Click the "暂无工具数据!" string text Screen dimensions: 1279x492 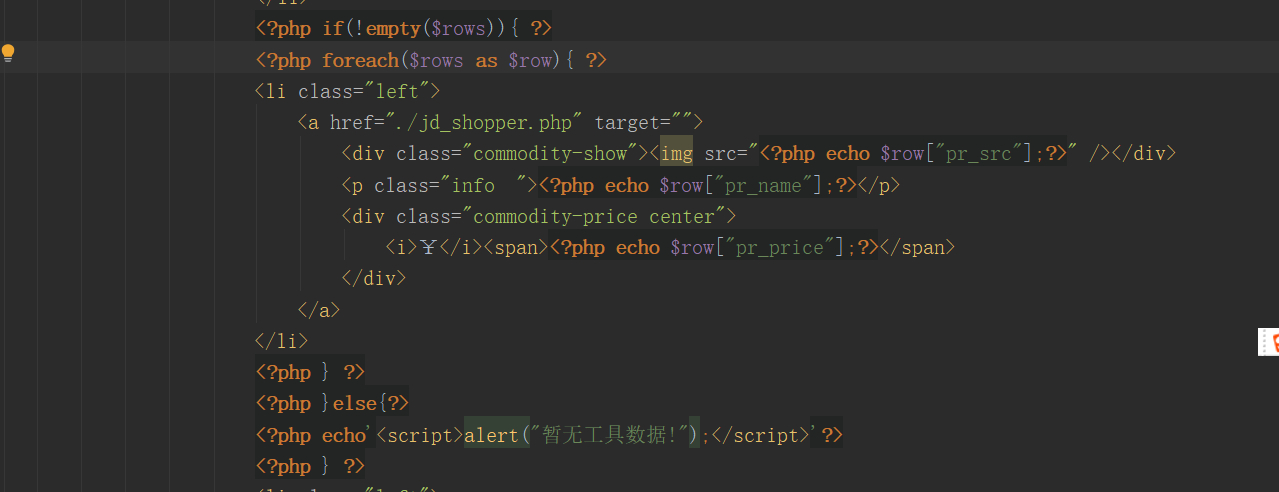(x=613, y=435)
